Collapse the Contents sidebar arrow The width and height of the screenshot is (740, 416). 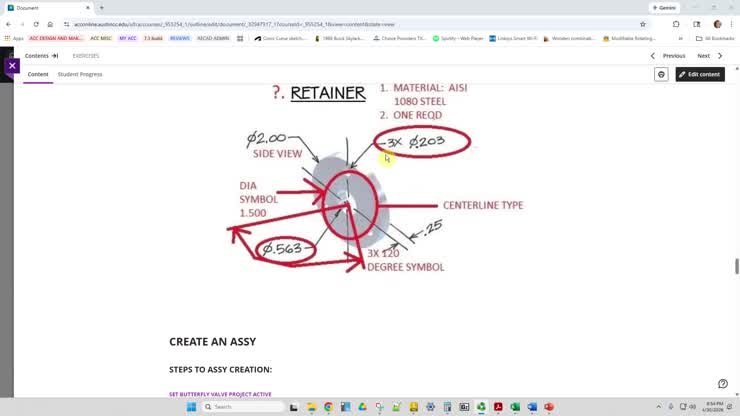55,56
